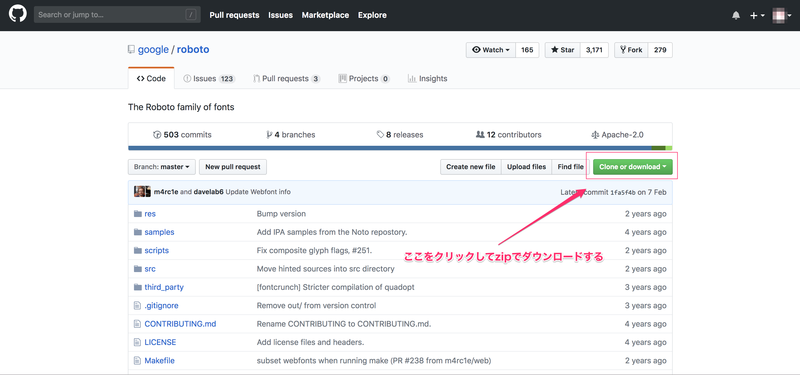Switch to the Code tab
Image resolution: width=800 pixels, height=375 pixels.
click(x=151, y=79)
